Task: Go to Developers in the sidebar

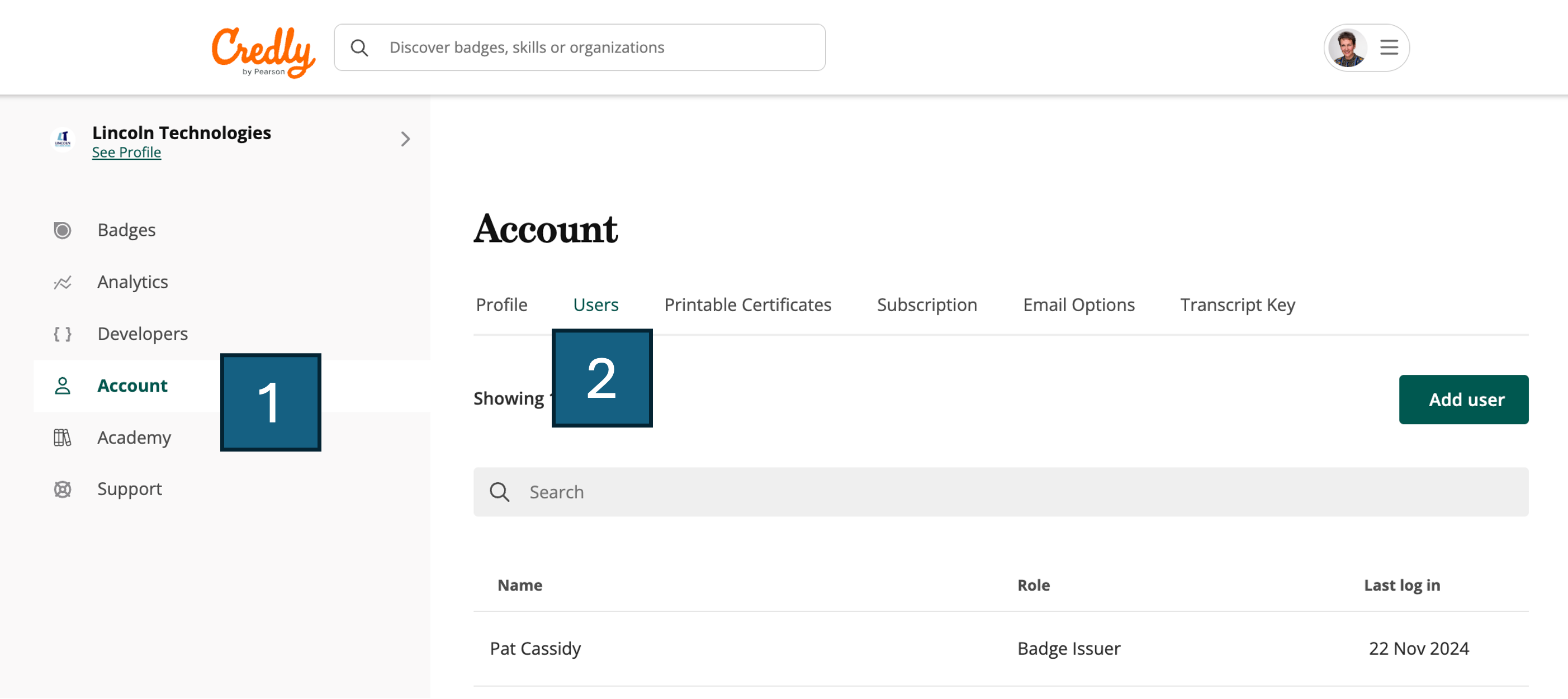Action: [x=143, y=334]
